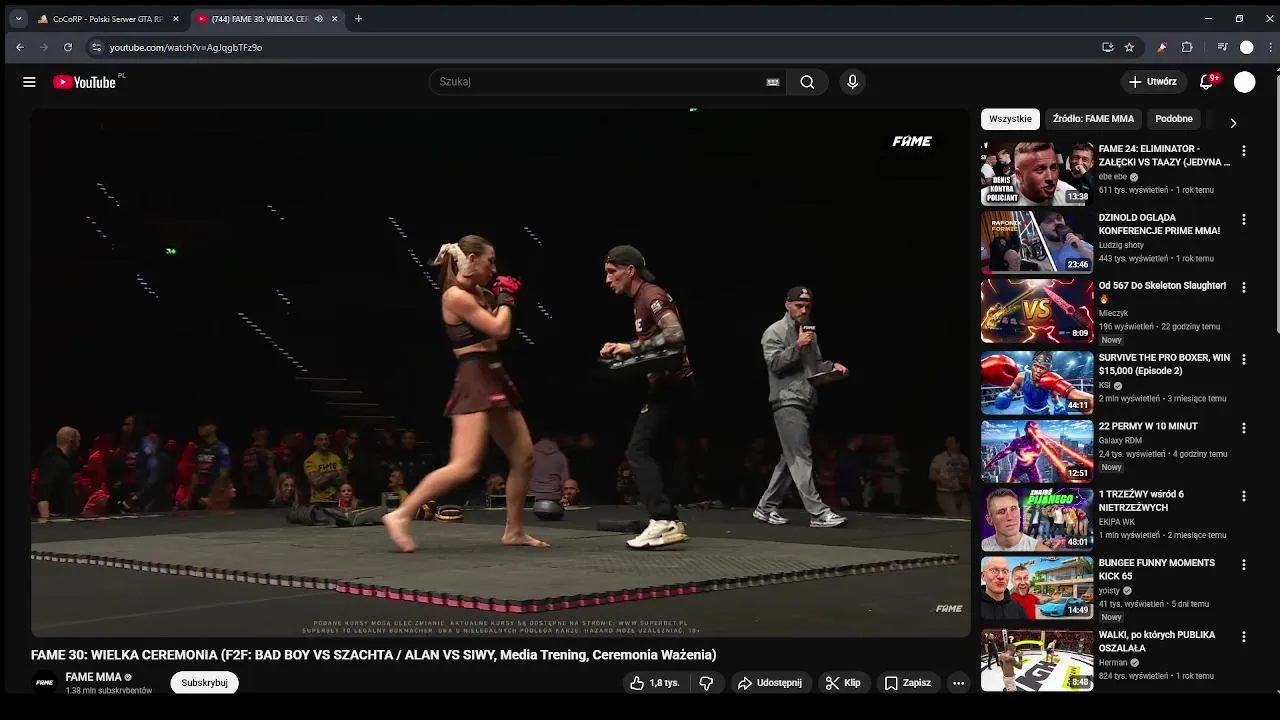Open DZINOLD OGLĄDA KONFERENCJE thumbnail
Screen dimensions: 1280x720
[x=1036, y=242]
